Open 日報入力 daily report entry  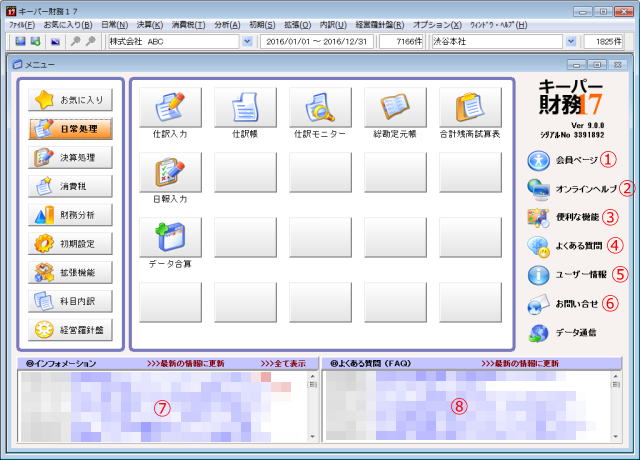coord(170,172)
